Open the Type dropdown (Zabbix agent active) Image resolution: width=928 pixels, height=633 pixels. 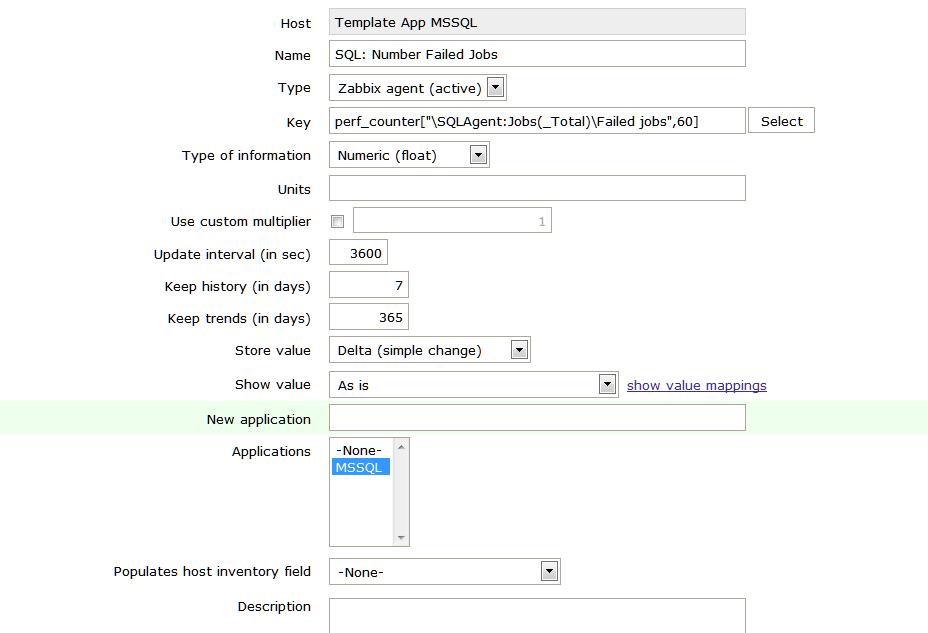point(418,88)
